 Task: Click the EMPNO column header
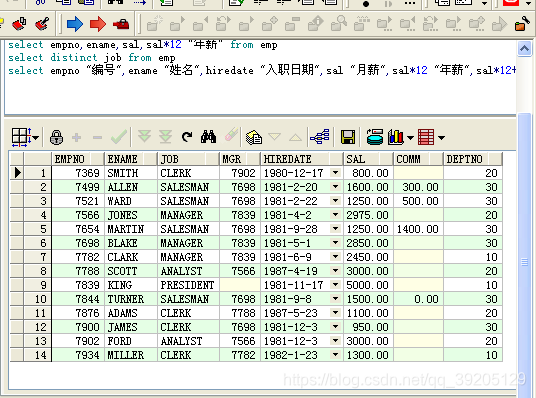78,159
